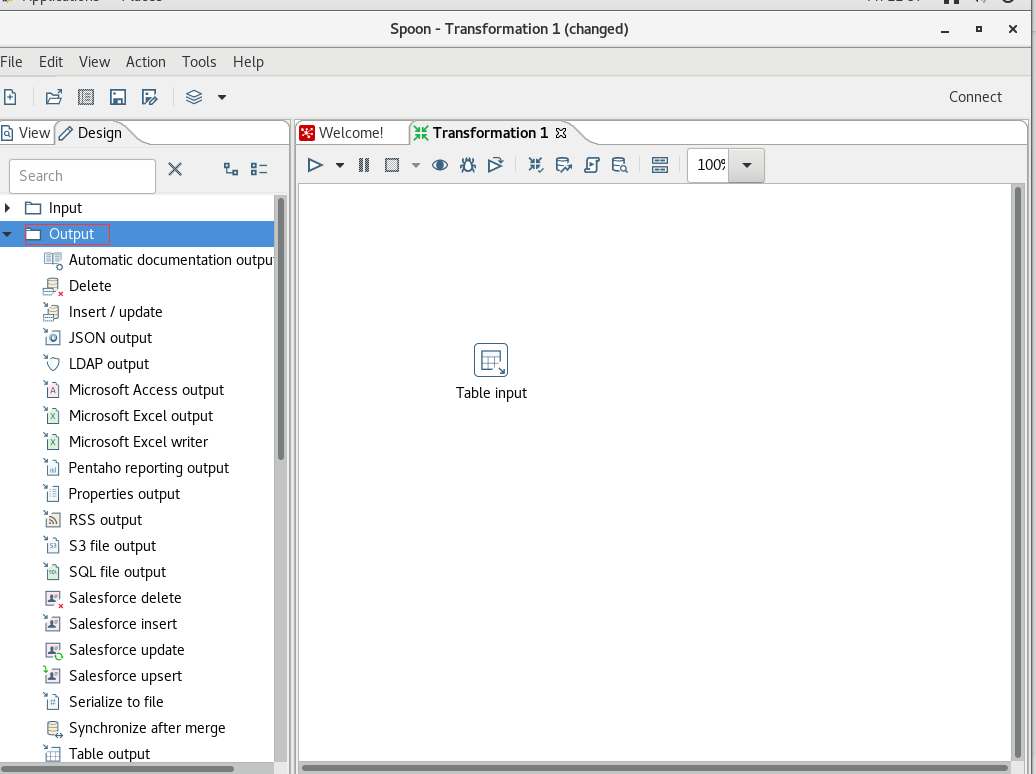Open the Run options dropdown arrow
The width and height of the screenshot is (1036, 774).
[x=340, y=165]
